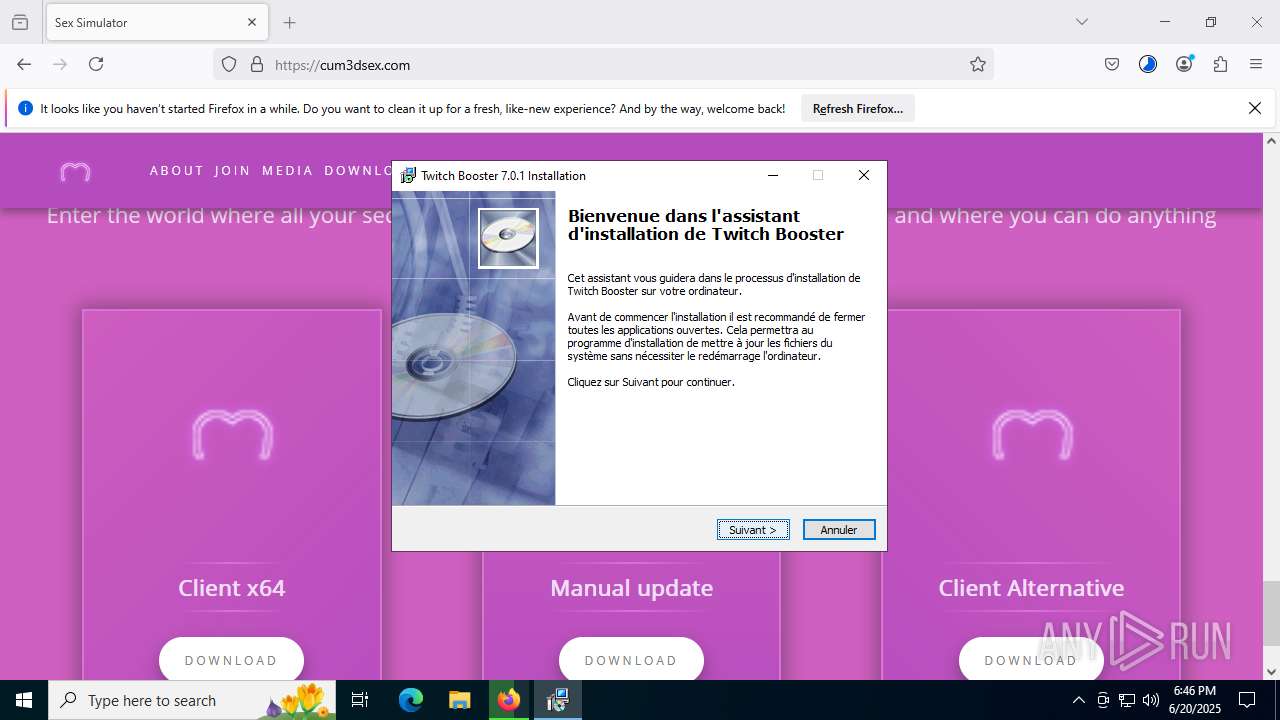1280x720 pixels.
Task: Open the clock and date flyout
Action: pos(1194,700)
